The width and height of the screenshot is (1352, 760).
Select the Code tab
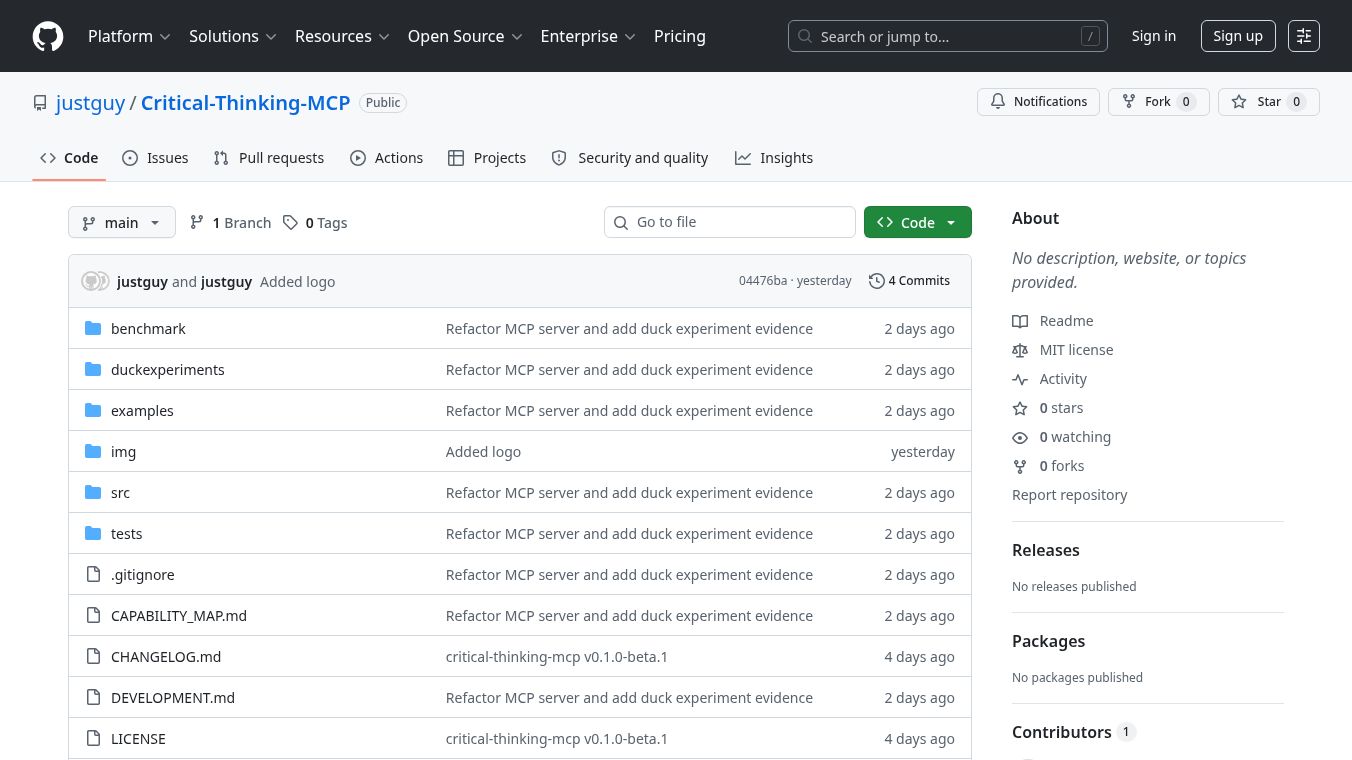69,158
